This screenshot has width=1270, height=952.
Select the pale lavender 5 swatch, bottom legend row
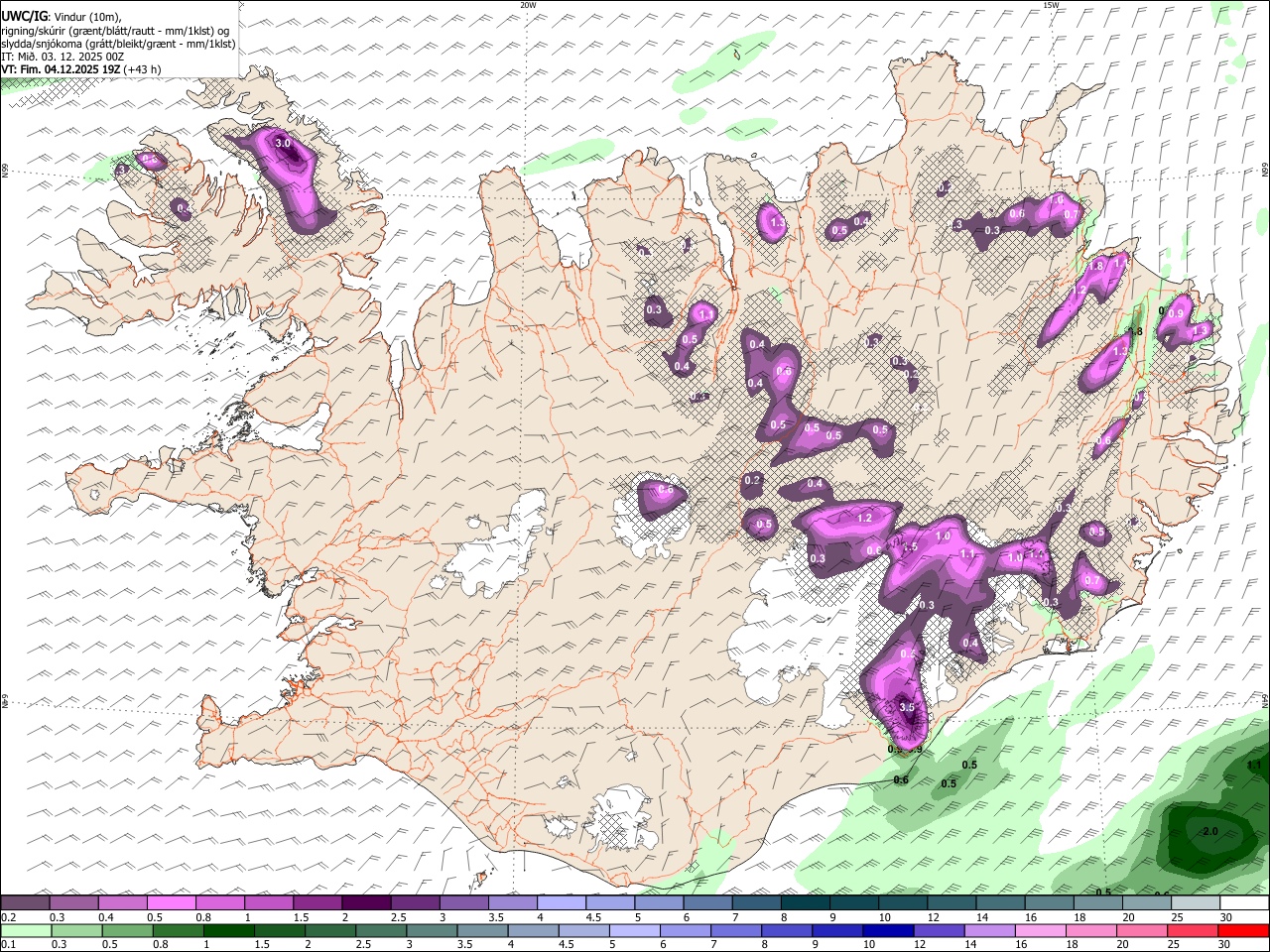click(x=634, y=931)
